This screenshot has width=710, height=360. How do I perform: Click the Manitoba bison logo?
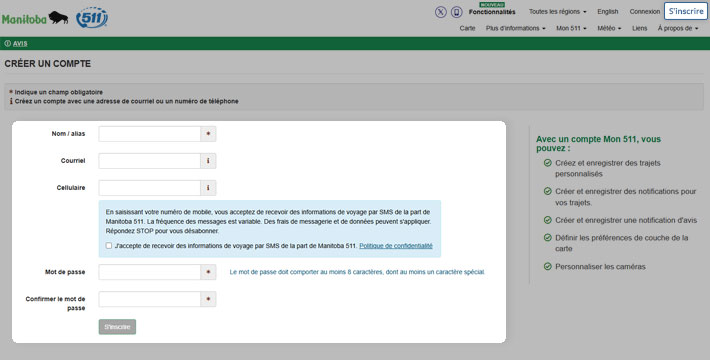coord(35,18)
